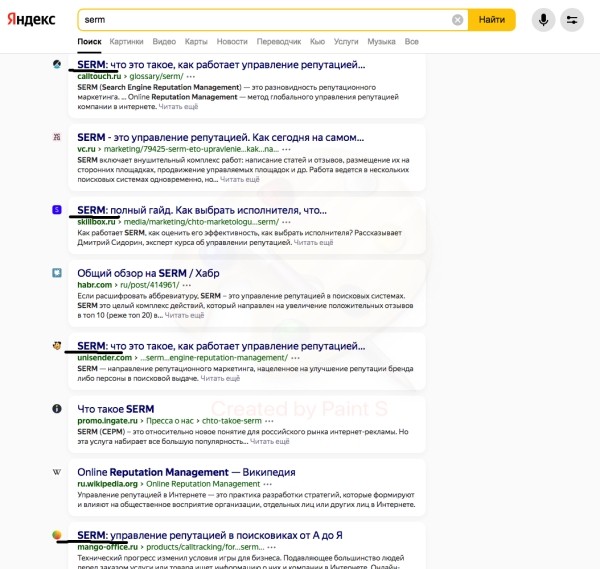Switch to the Картинки tab
This screenshot has width=600, height=569.
click(x=126, y=42)
